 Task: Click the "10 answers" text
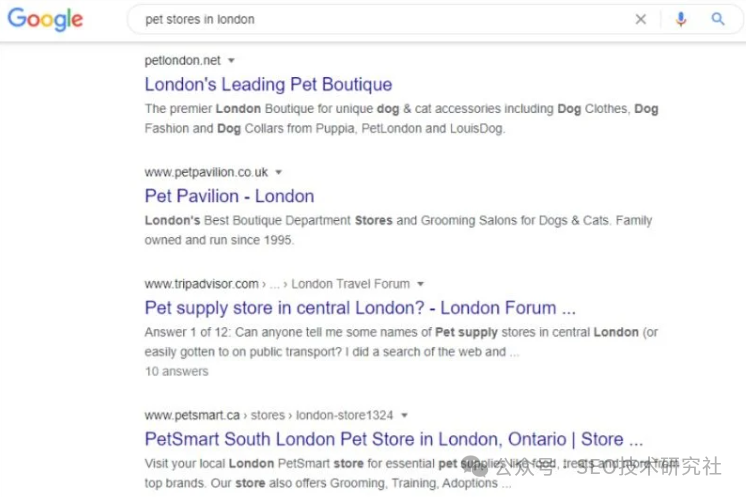click(177, 371)
